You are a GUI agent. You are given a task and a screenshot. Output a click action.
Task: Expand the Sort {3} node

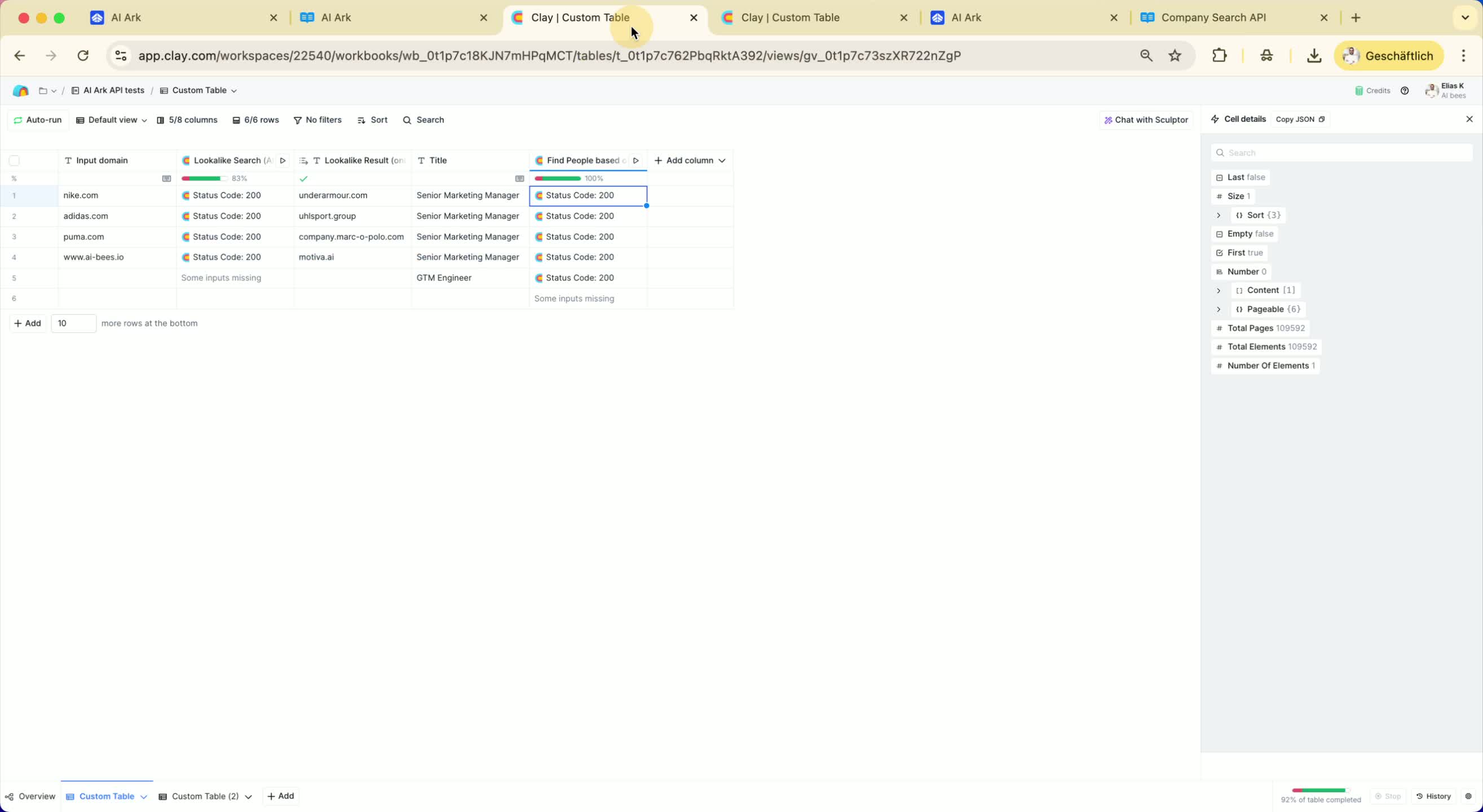pyautogui.click(x=1218, y=215)
